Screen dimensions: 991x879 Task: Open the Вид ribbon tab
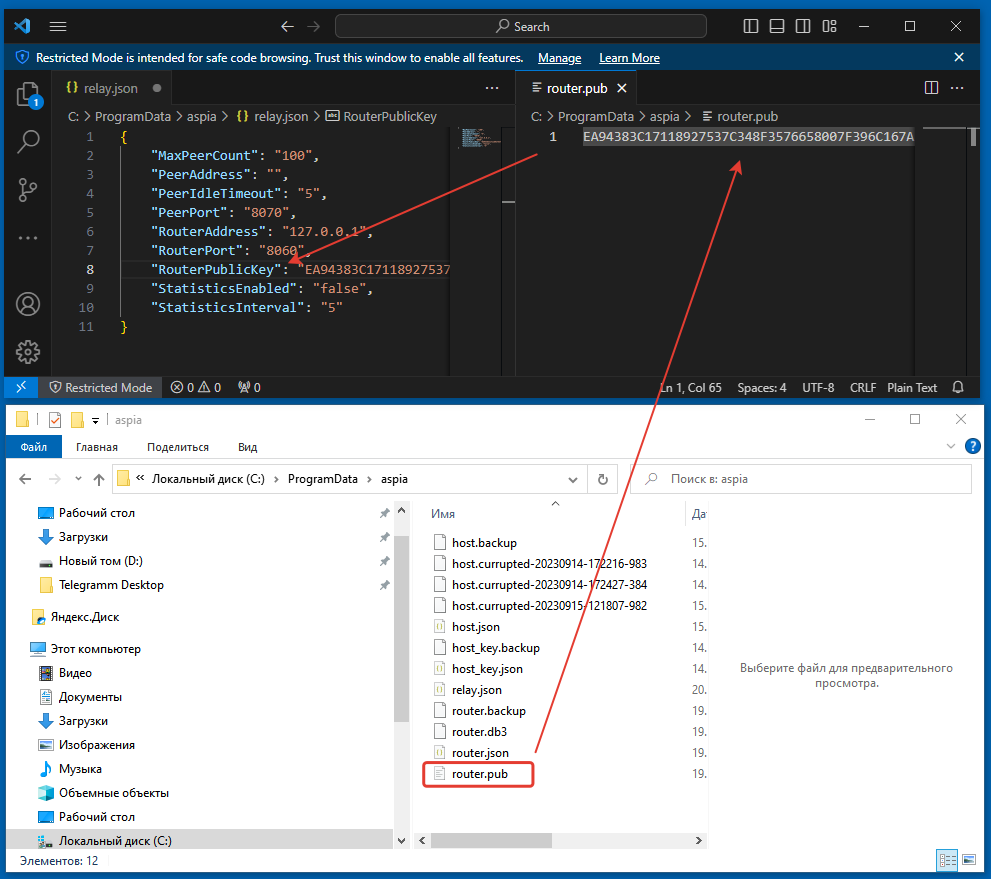(247, 447)
